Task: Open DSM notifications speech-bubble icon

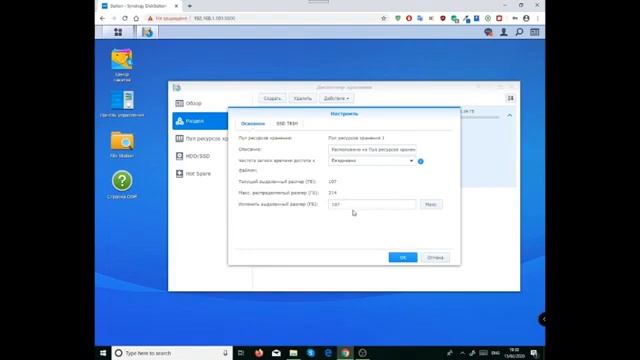Action: pos(488,32)
